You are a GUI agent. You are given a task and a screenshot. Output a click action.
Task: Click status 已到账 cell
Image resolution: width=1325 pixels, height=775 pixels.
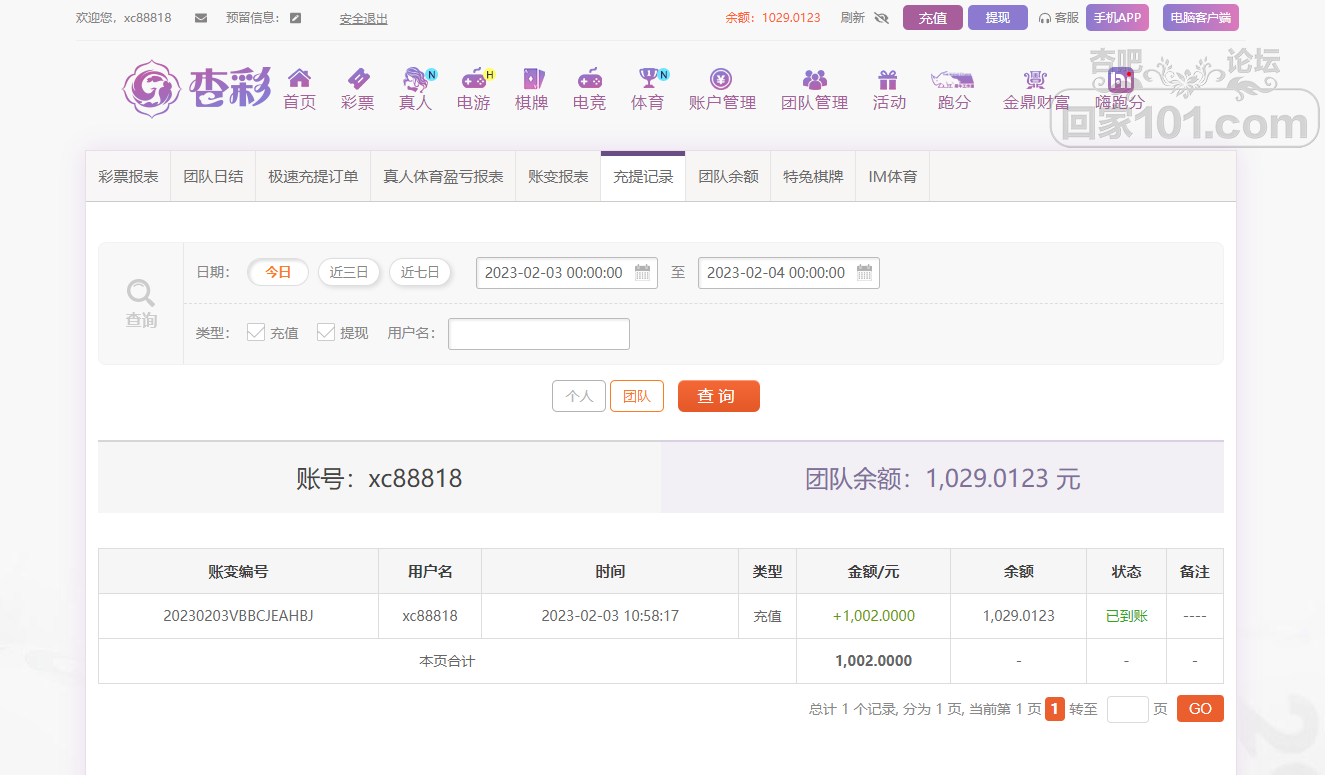tap(1127, 616)
